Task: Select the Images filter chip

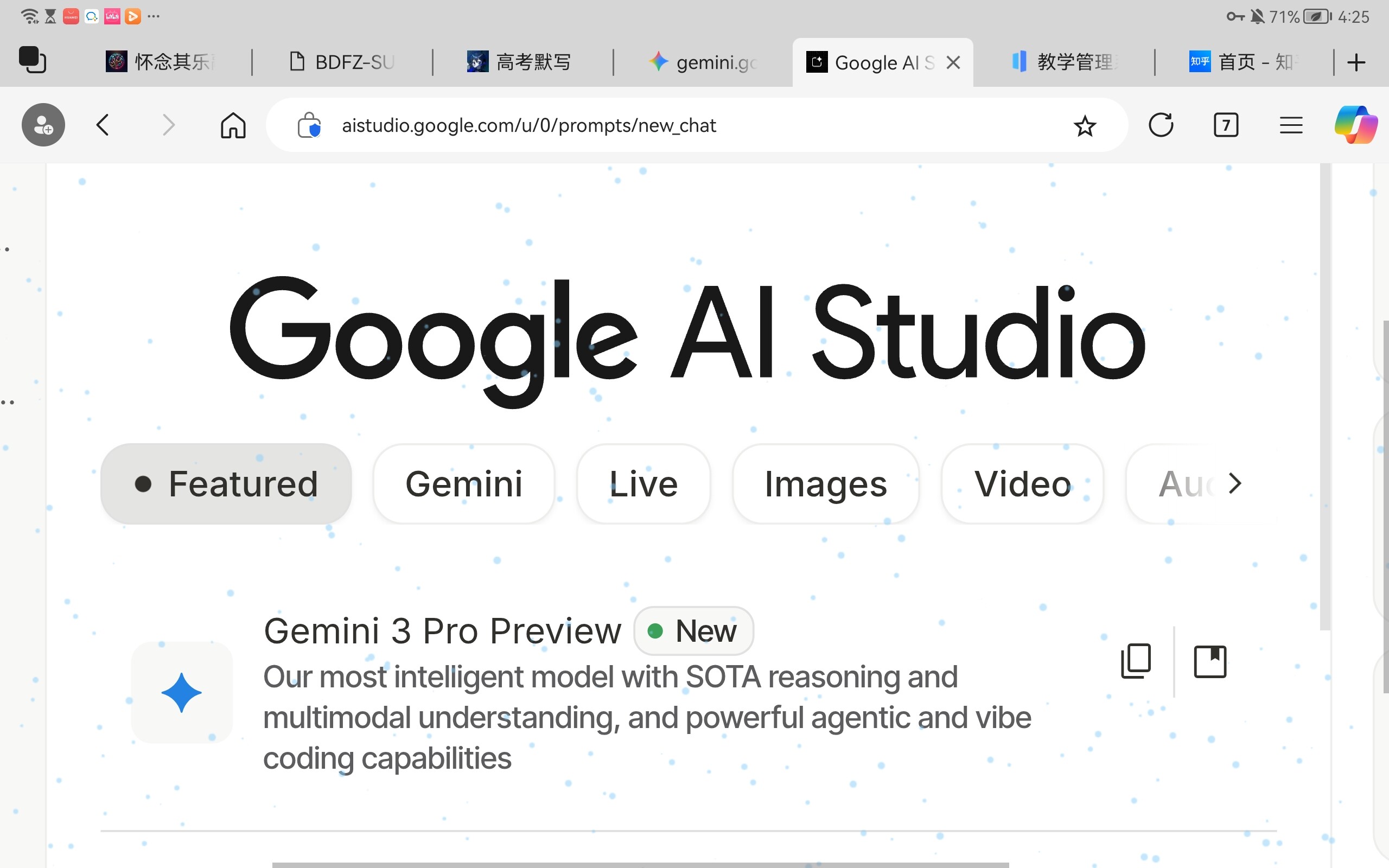Action: (825, 484)
